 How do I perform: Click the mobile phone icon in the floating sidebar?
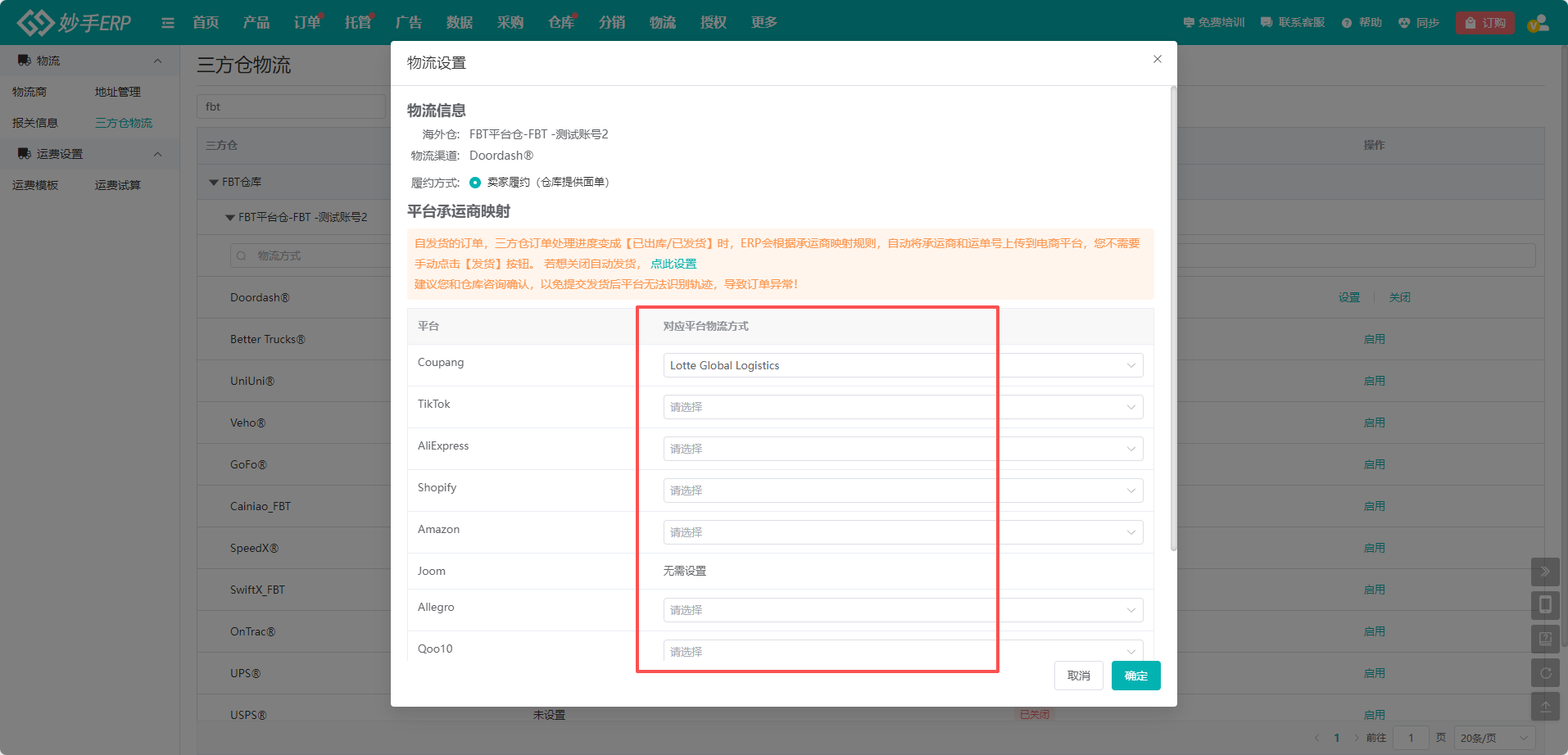click(1544, 605)
